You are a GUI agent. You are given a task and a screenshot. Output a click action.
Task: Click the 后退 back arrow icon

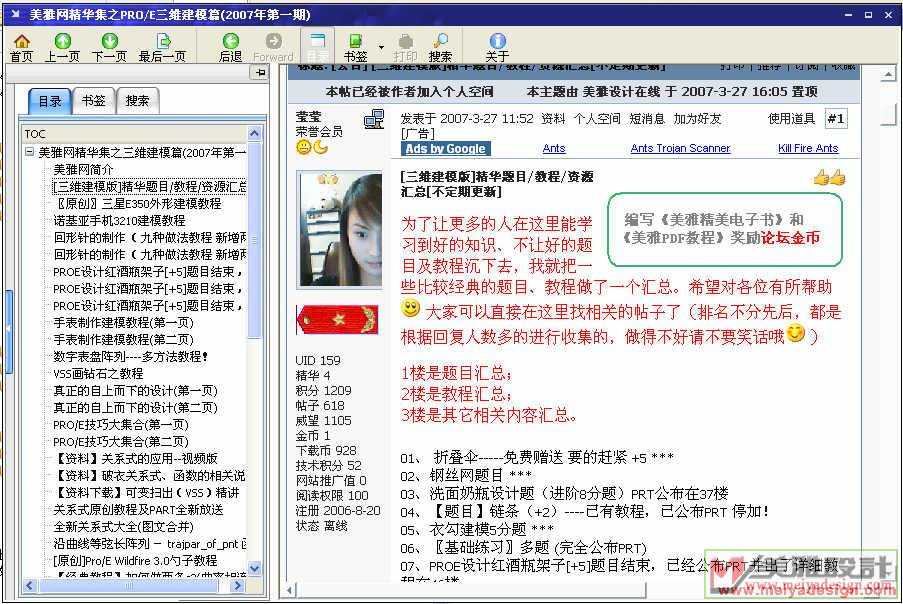(230, 47)
